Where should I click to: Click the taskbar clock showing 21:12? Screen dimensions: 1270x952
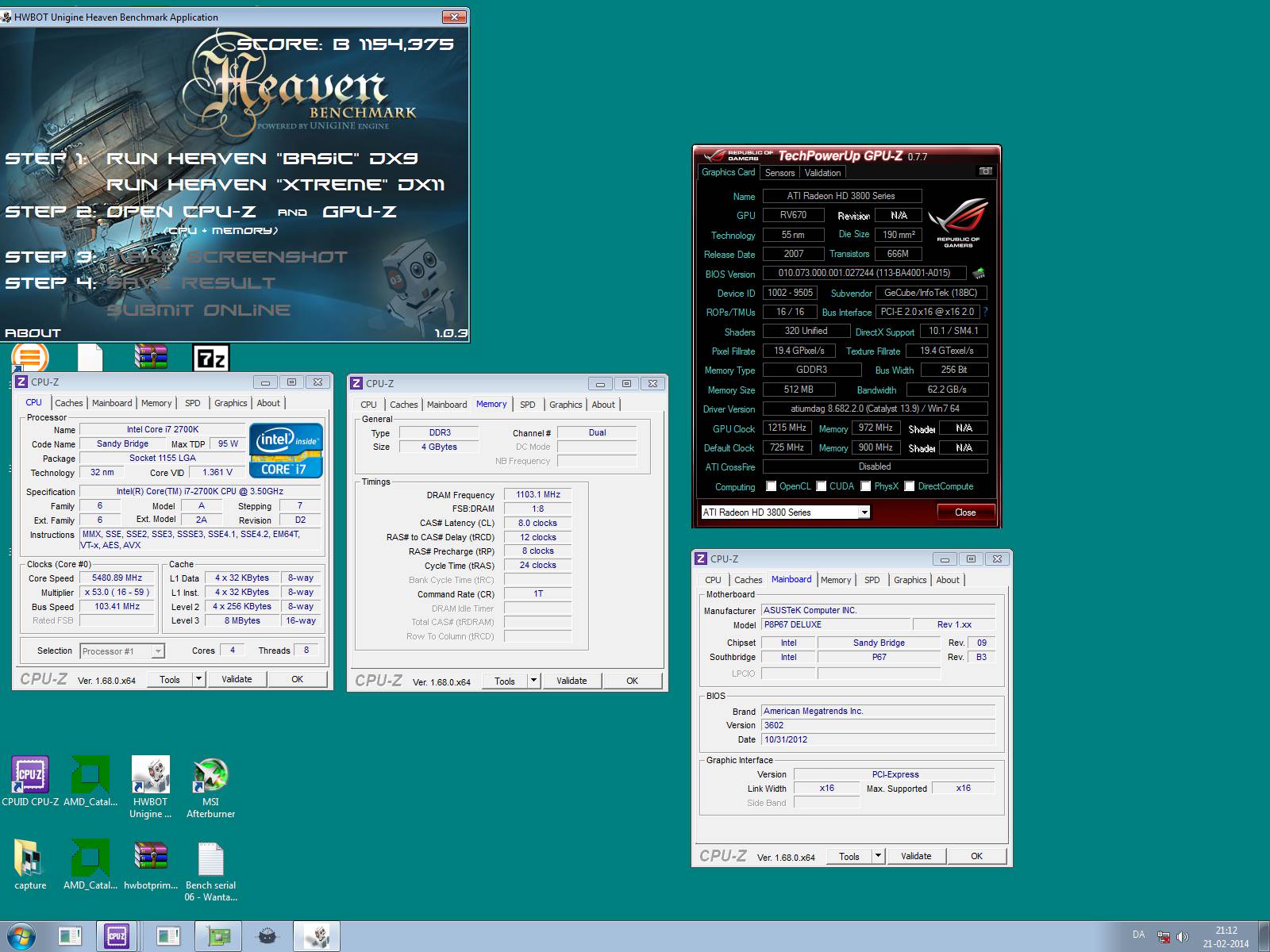point(1226,937)
